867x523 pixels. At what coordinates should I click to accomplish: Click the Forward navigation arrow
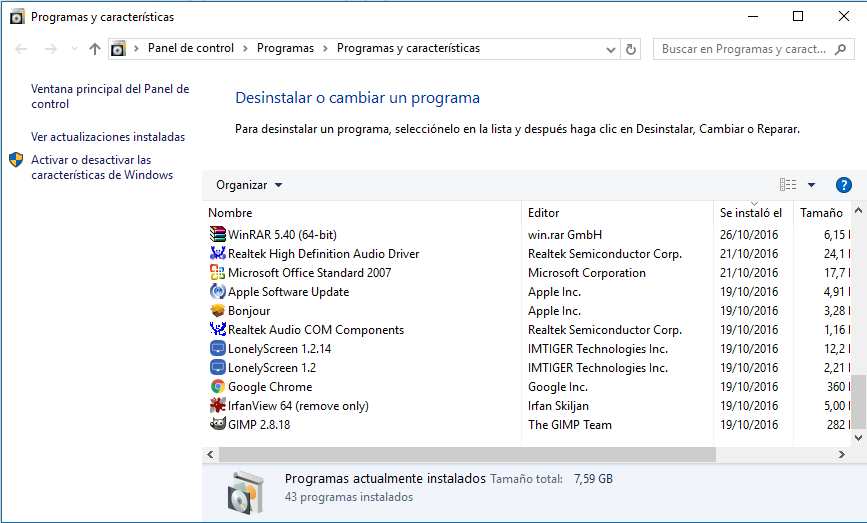[50, 49]
